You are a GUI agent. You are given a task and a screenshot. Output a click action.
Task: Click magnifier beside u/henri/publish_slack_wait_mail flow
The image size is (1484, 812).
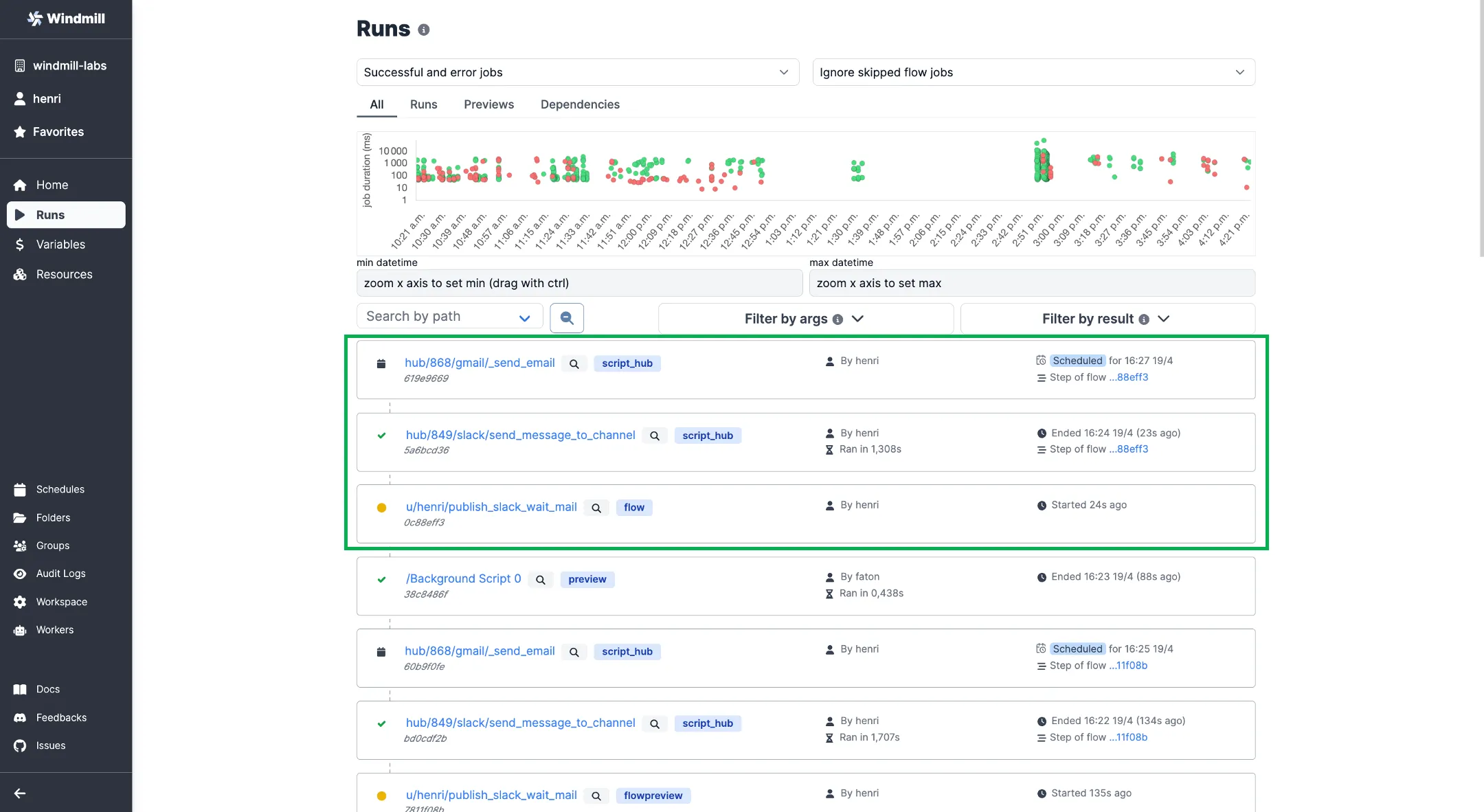(x=596, y=508)
